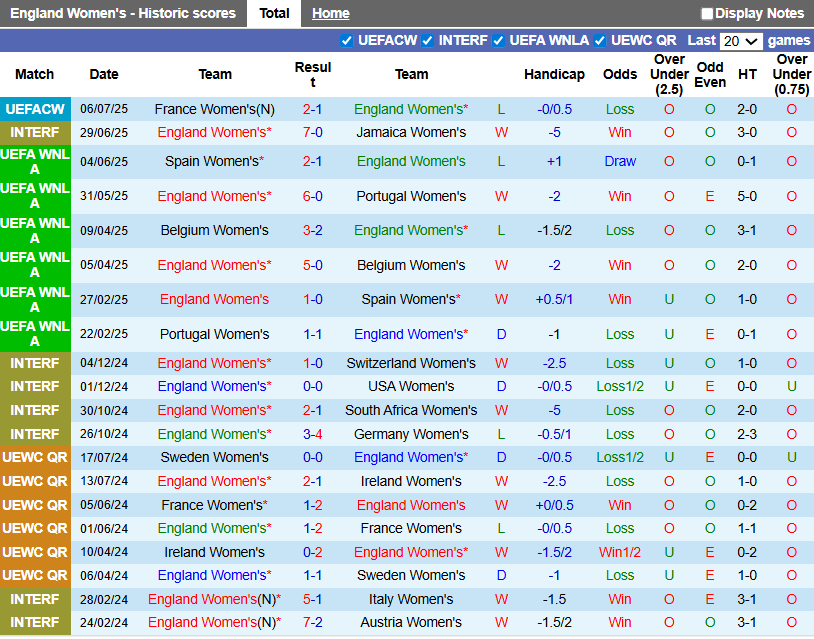
Task: Click USA Women's team name
Action: (411, 387)
